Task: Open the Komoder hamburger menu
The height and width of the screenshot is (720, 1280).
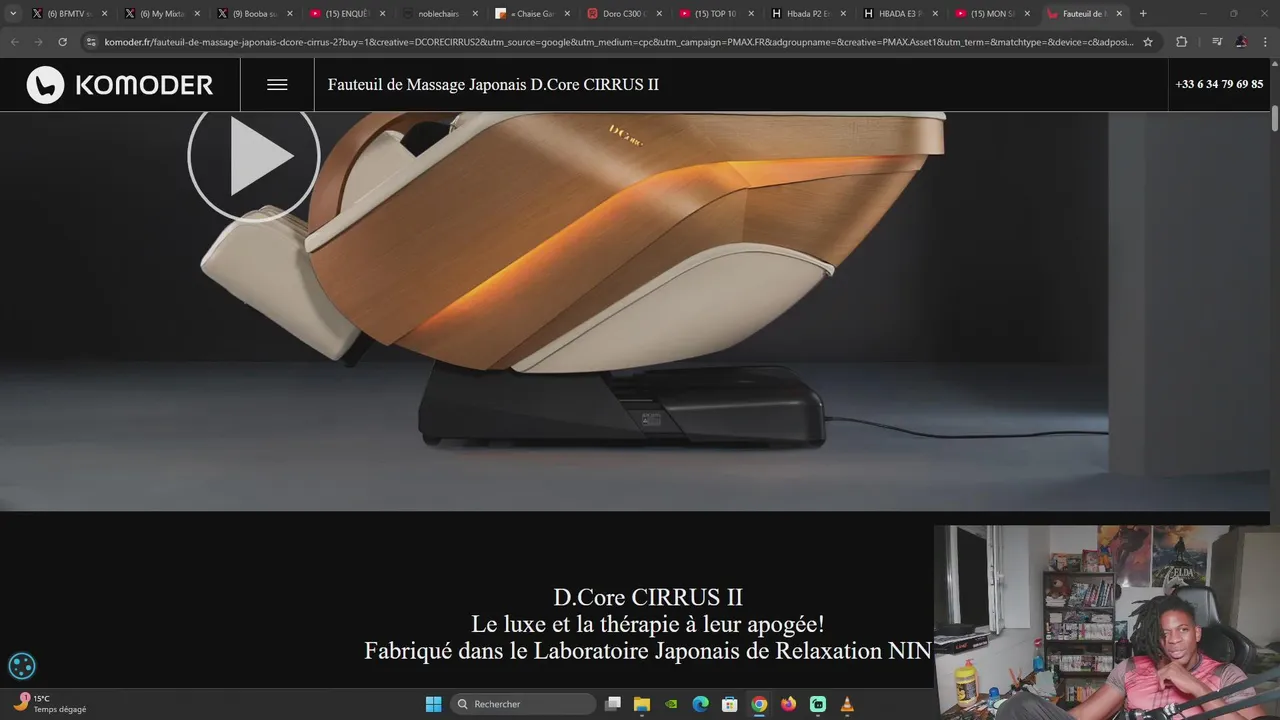Action: (x=277, y=85)
